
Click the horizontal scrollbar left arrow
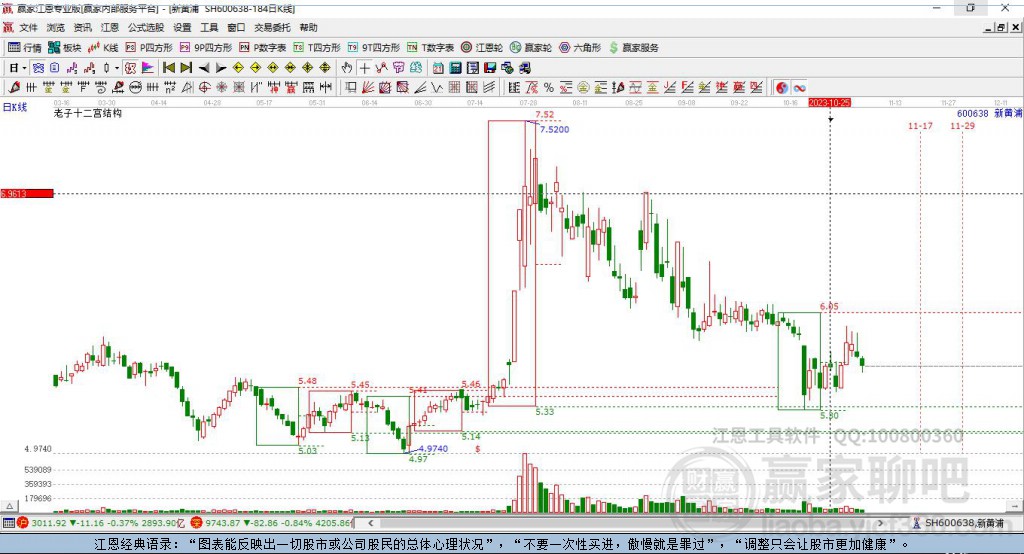370,523
